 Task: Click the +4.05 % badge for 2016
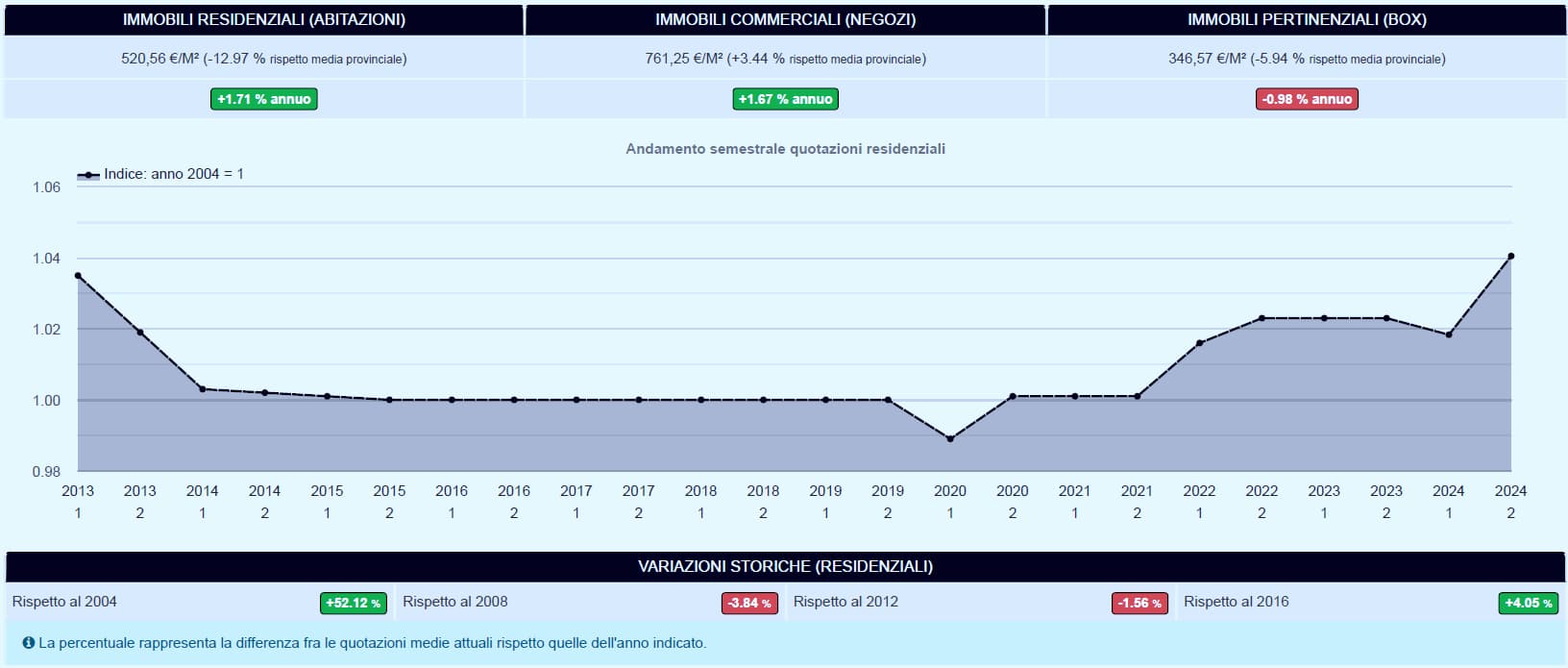1528,603
